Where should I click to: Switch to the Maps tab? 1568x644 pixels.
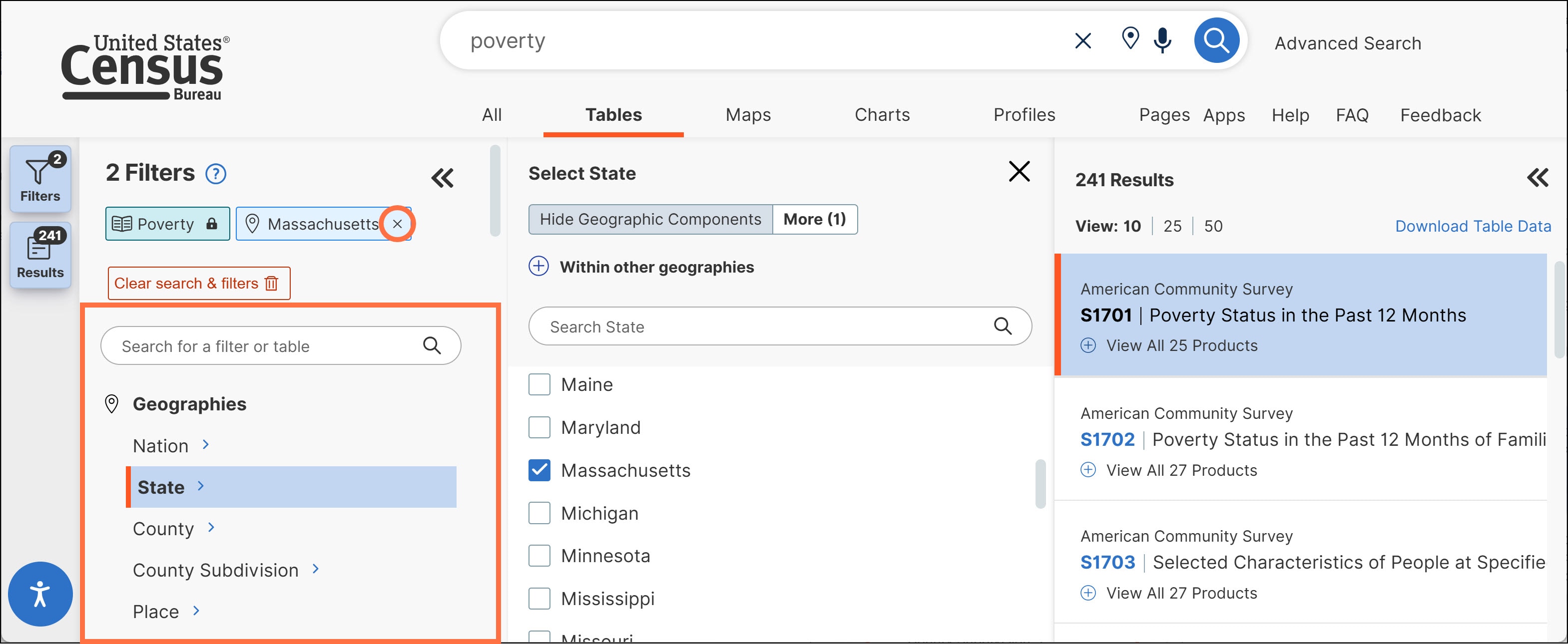[x=747, y=115]
